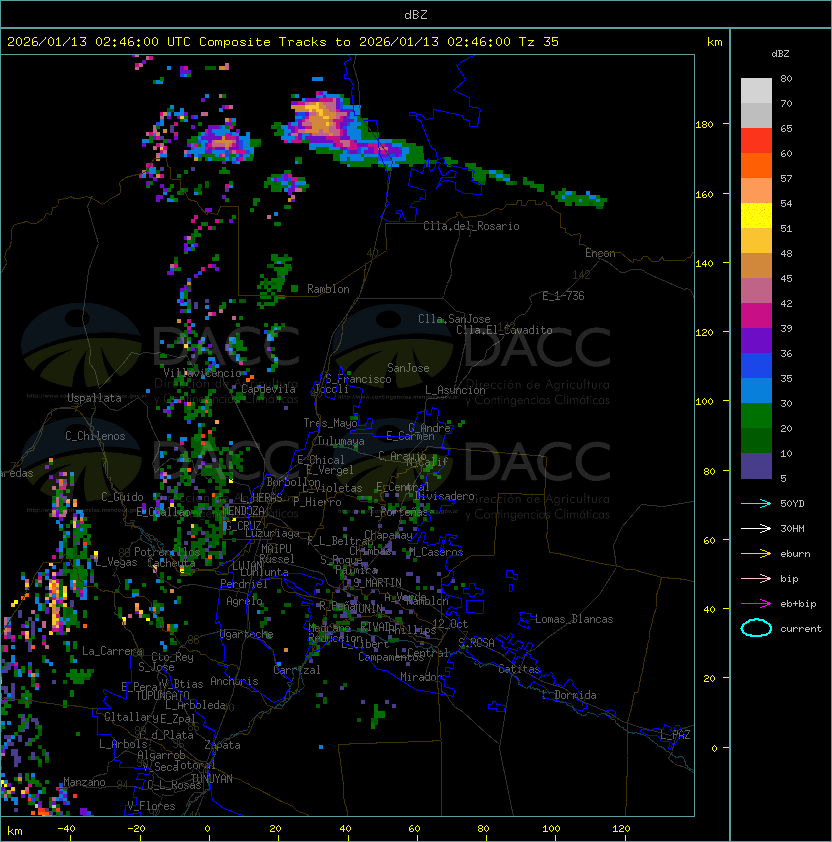Click the 'Encon' map label
Viewport: 832px width, 842px height.
[x=600, y=253]
